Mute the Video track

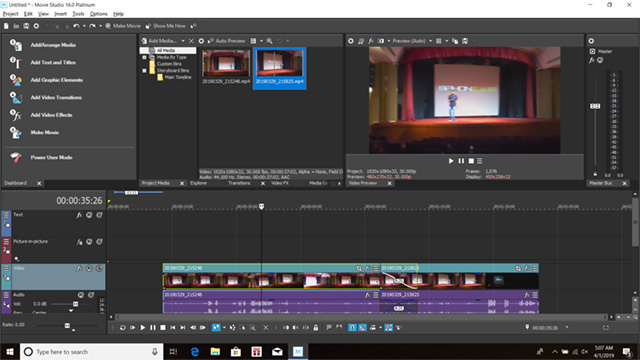[89, 268]
